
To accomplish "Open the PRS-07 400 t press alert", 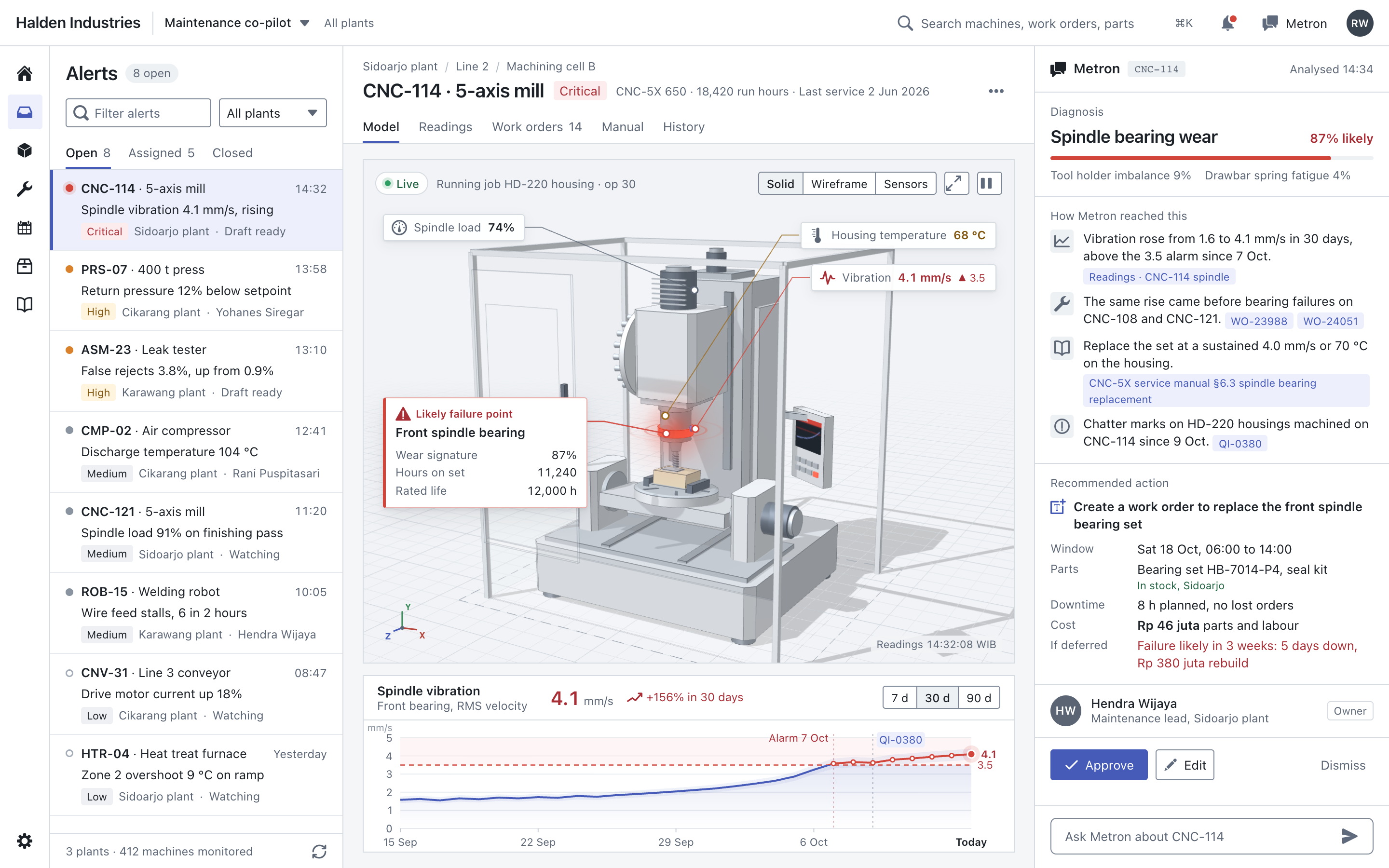I will click(197, 290).
